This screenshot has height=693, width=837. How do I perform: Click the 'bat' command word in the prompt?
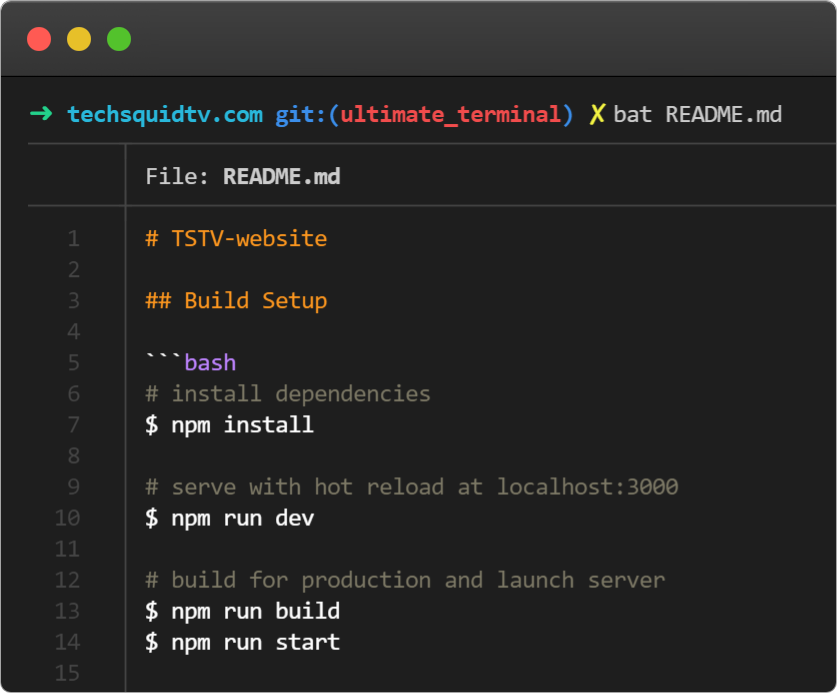633,114
